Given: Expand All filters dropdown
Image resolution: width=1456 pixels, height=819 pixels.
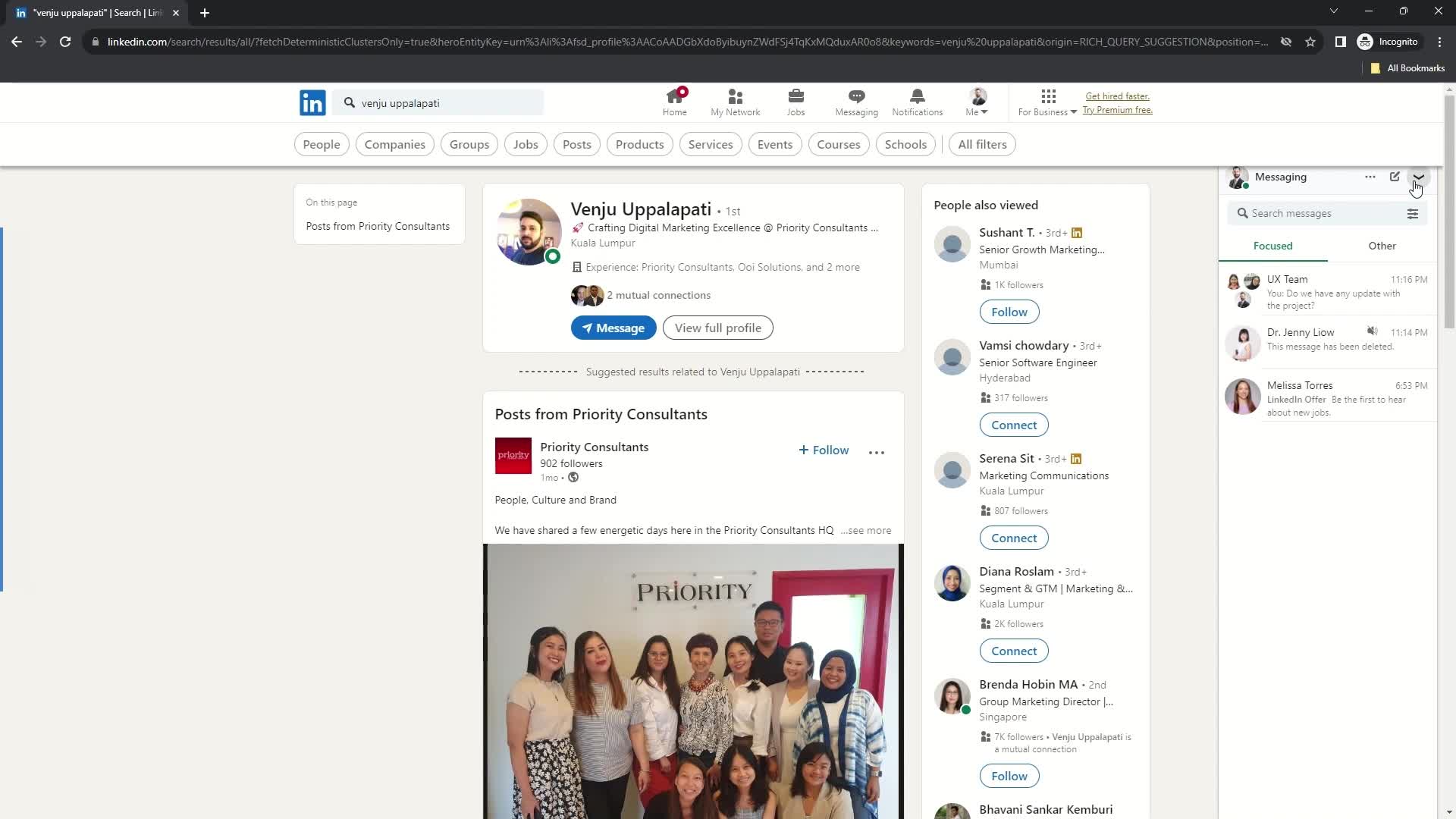Looking at the screenshot, I should coord(982,144).
